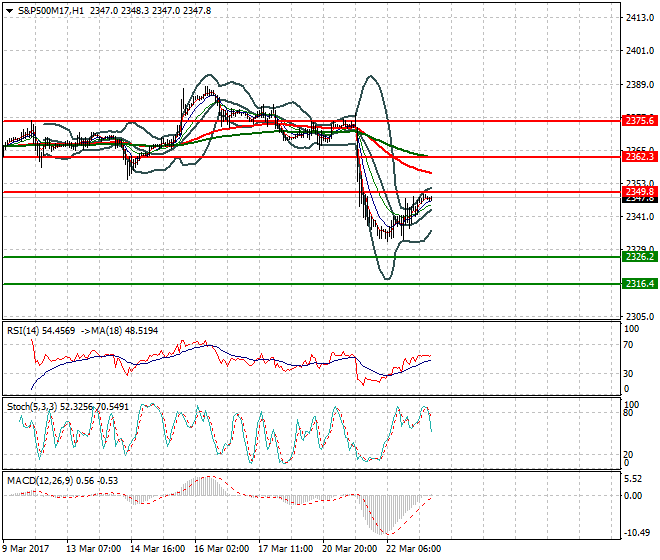Click the MACD scale value -10.49

pyautogui.click(x=636, y=533)
